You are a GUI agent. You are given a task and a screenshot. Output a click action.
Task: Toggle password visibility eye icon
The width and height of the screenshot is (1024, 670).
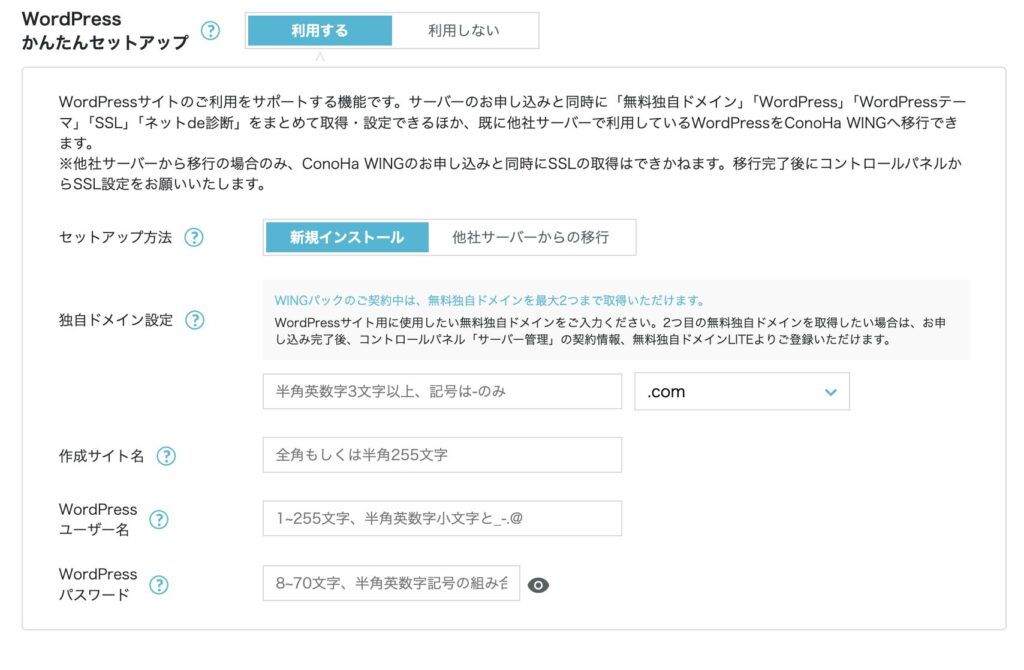tap(538, 585)
